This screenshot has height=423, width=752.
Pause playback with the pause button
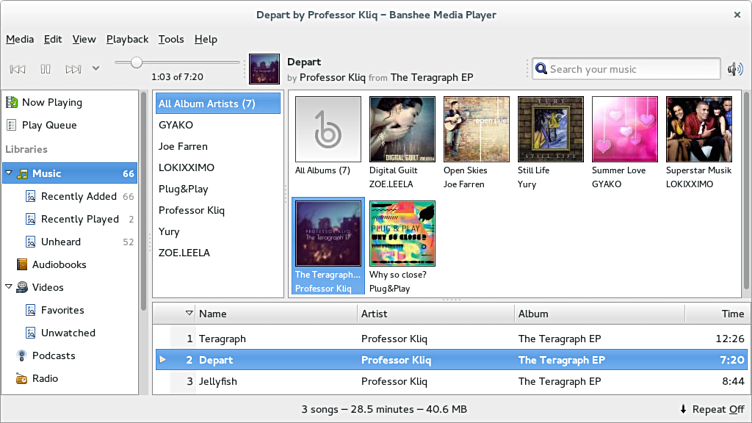pos(45,69)
